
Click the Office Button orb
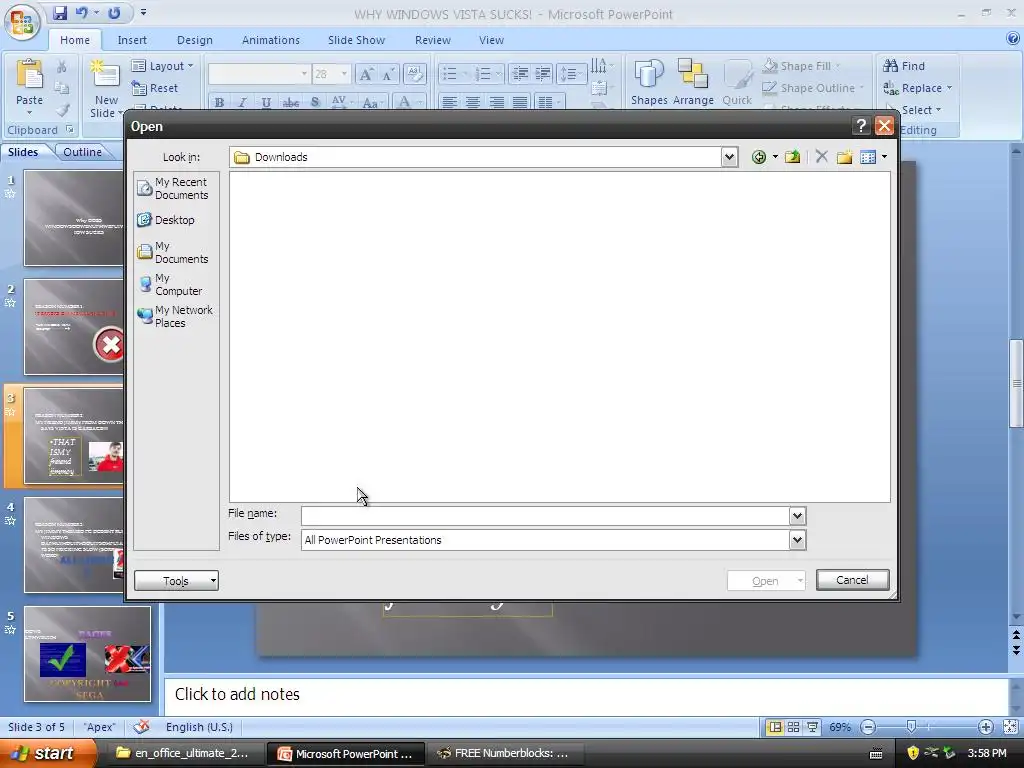22,22
